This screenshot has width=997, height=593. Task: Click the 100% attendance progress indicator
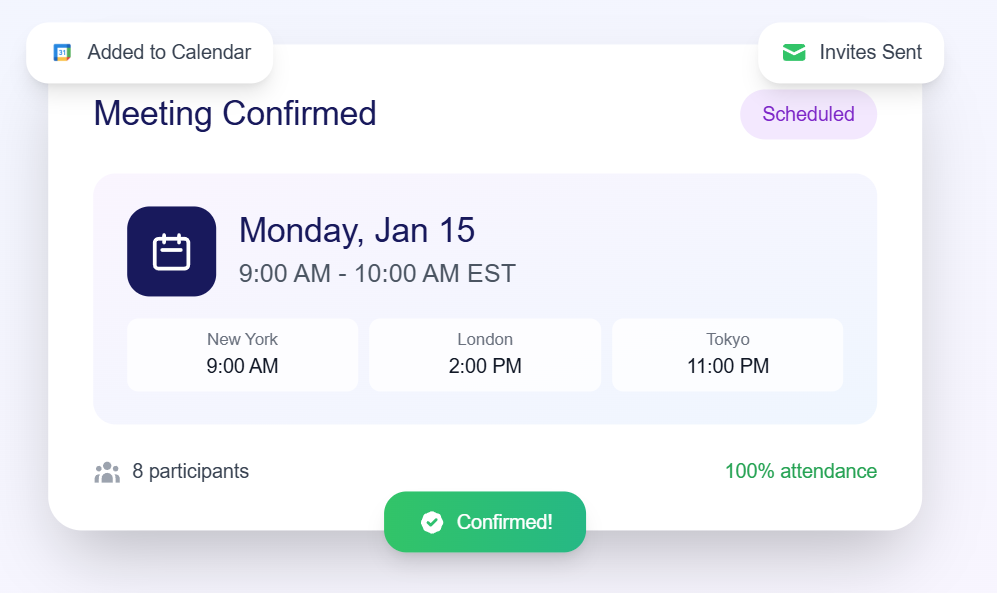[800, 470]
